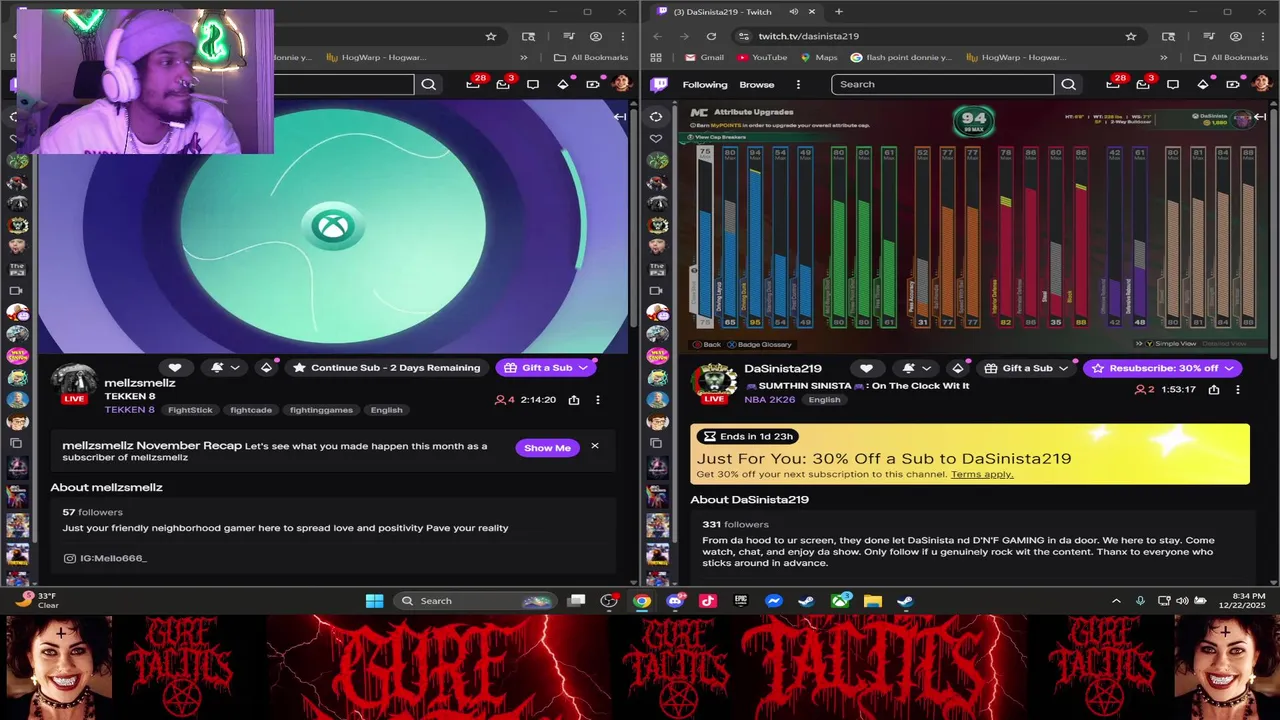Expand Resubscribe: 30% off dropdown
1280x720 pixels.
[1229, 368]
